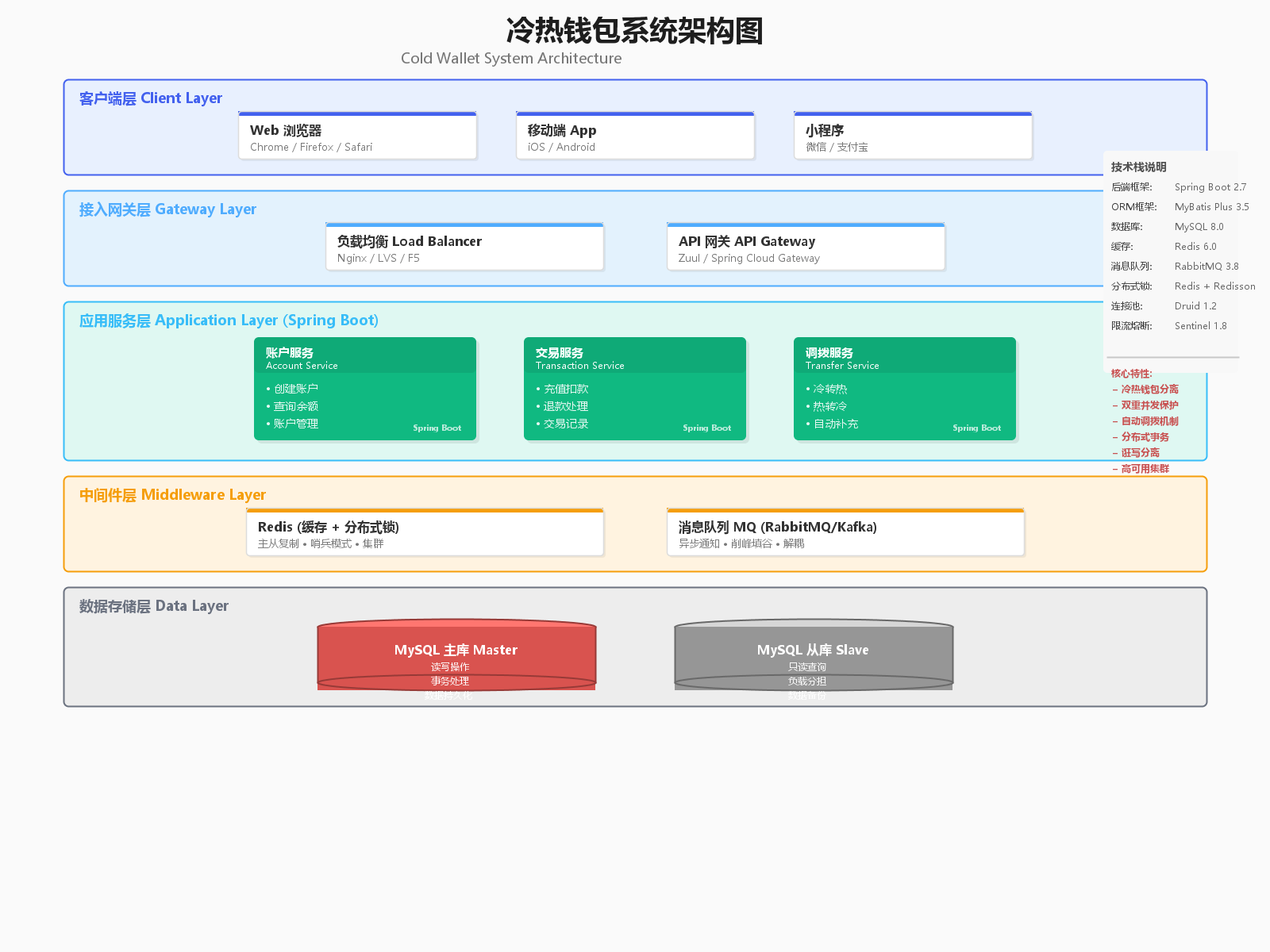This screenshot has width=1270, height=952.
Task: Click the iOS / Android text
Action: (x=561, y=148)
